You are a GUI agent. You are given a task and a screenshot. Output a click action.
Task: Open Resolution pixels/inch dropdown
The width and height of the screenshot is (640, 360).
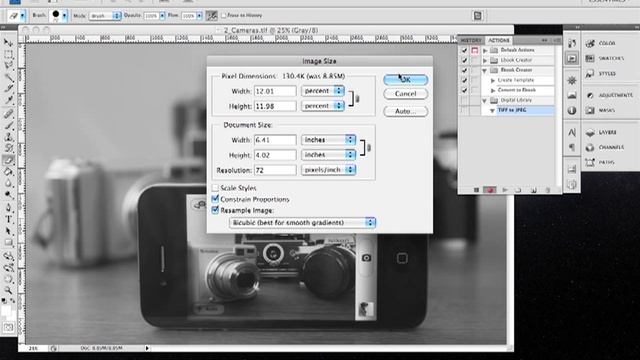[x=329, y=170]
